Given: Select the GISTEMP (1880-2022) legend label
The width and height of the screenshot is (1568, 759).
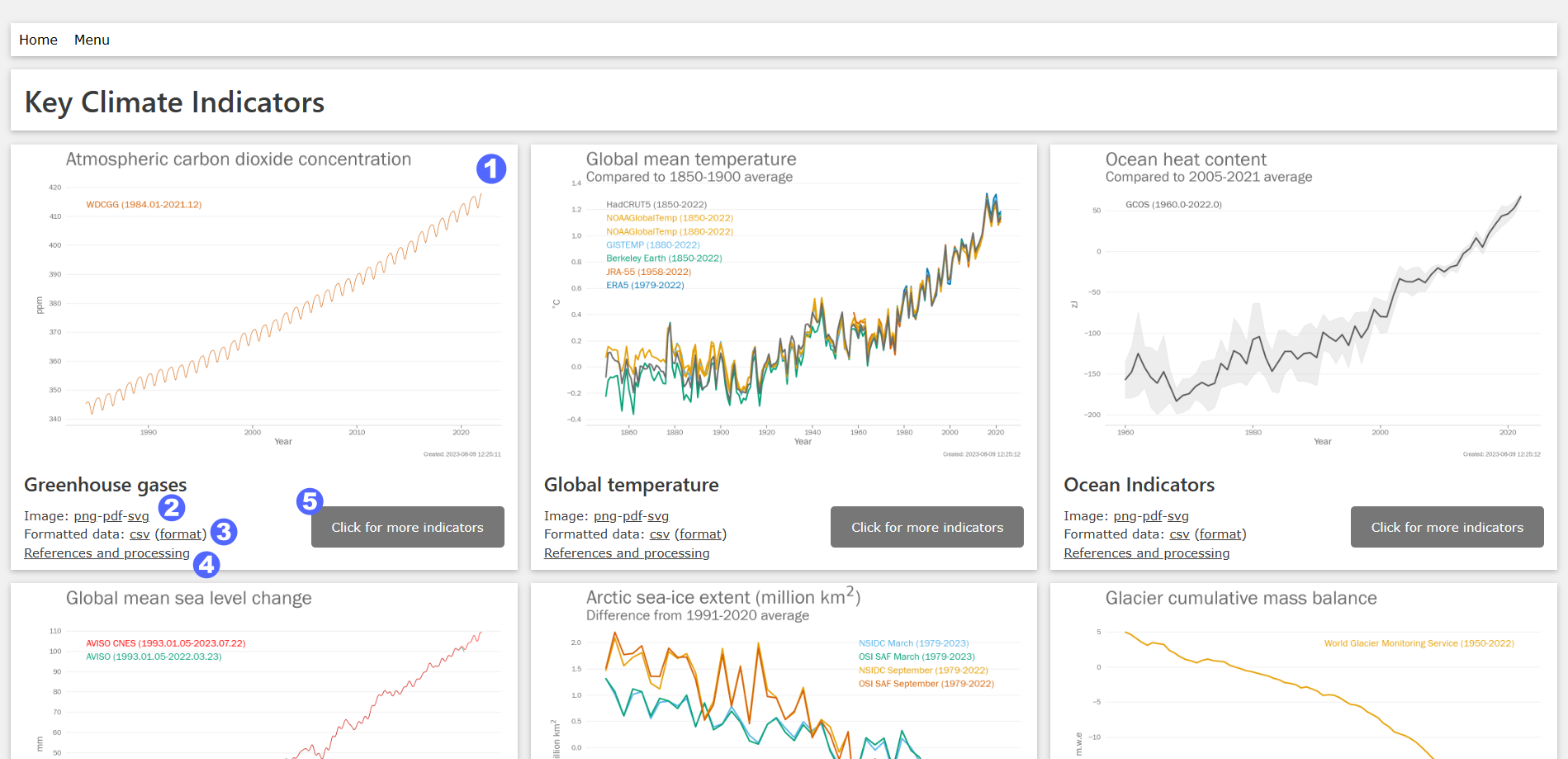Looking at the screenshot, I should (652, 245).
